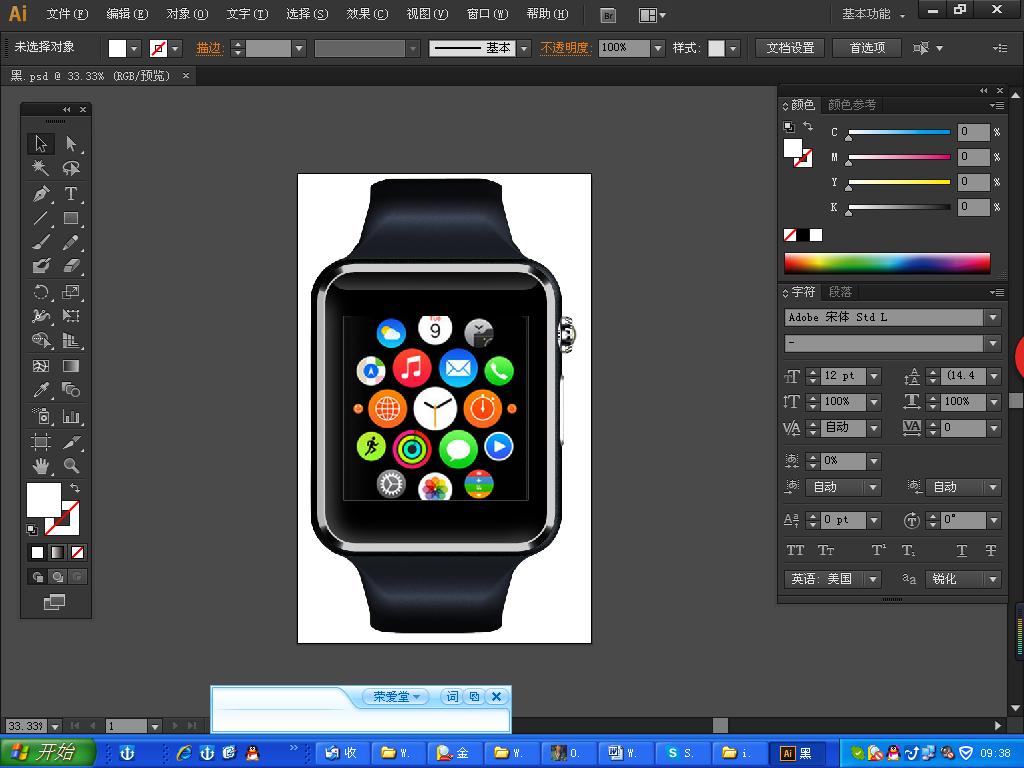This screenshot has width=1024, height=768.
Task: Open the 基本功能 workspace switcher
Action: pyautogui.click(x=874, y=14)
